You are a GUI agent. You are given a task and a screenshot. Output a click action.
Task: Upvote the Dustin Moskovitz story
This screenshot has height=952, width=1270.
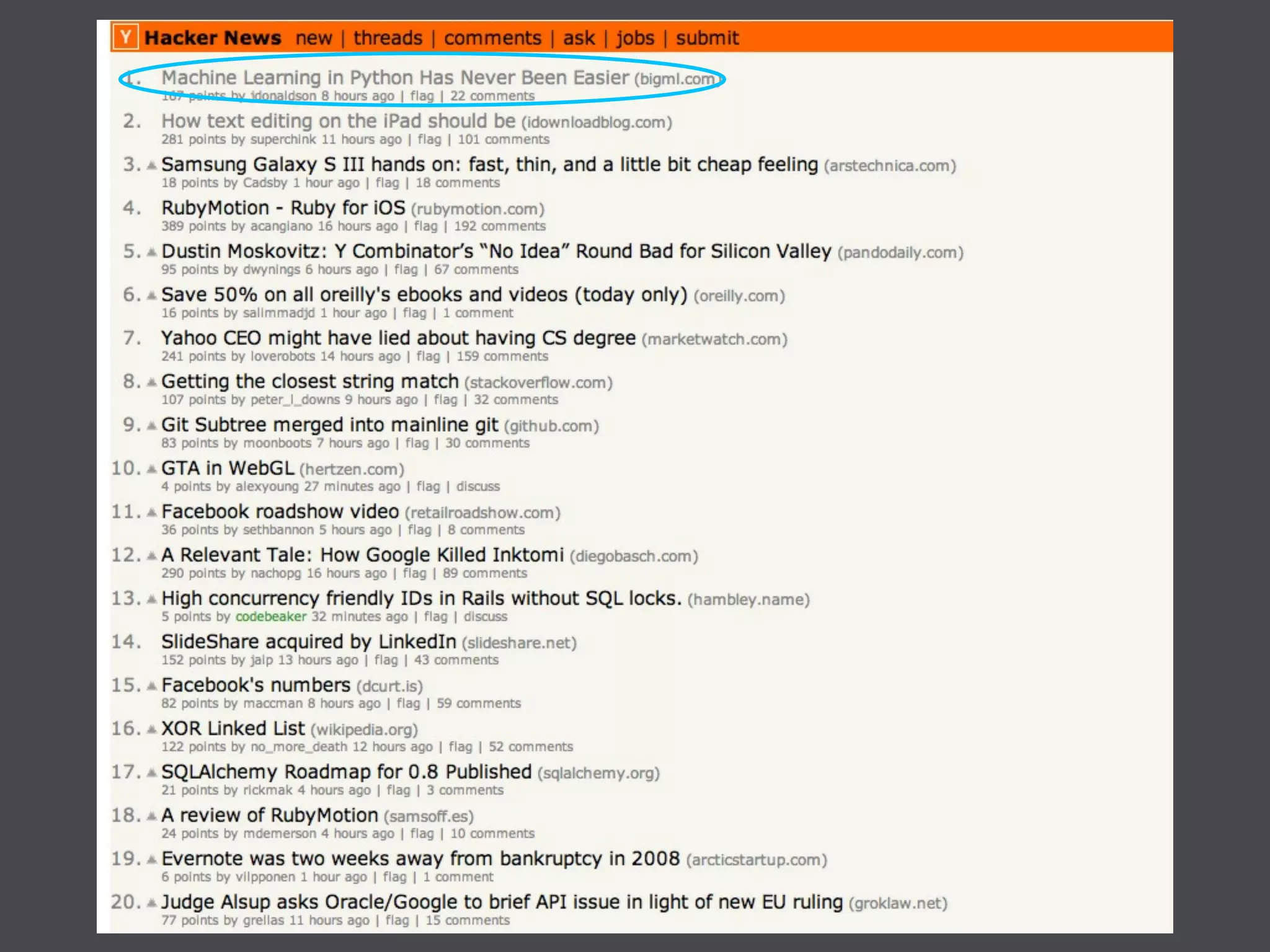[152, 252]
